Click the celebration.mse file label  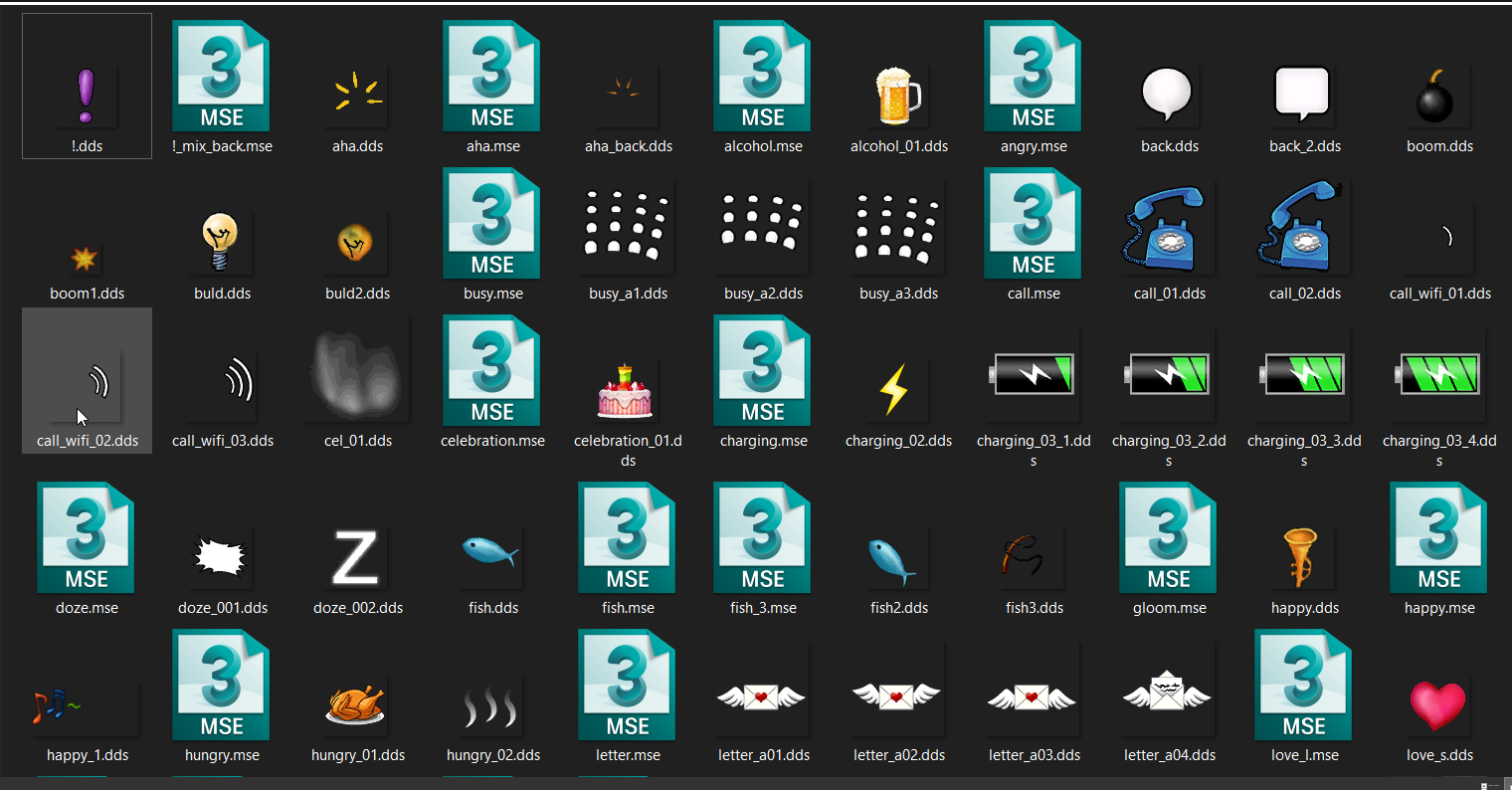pos(492,441)
